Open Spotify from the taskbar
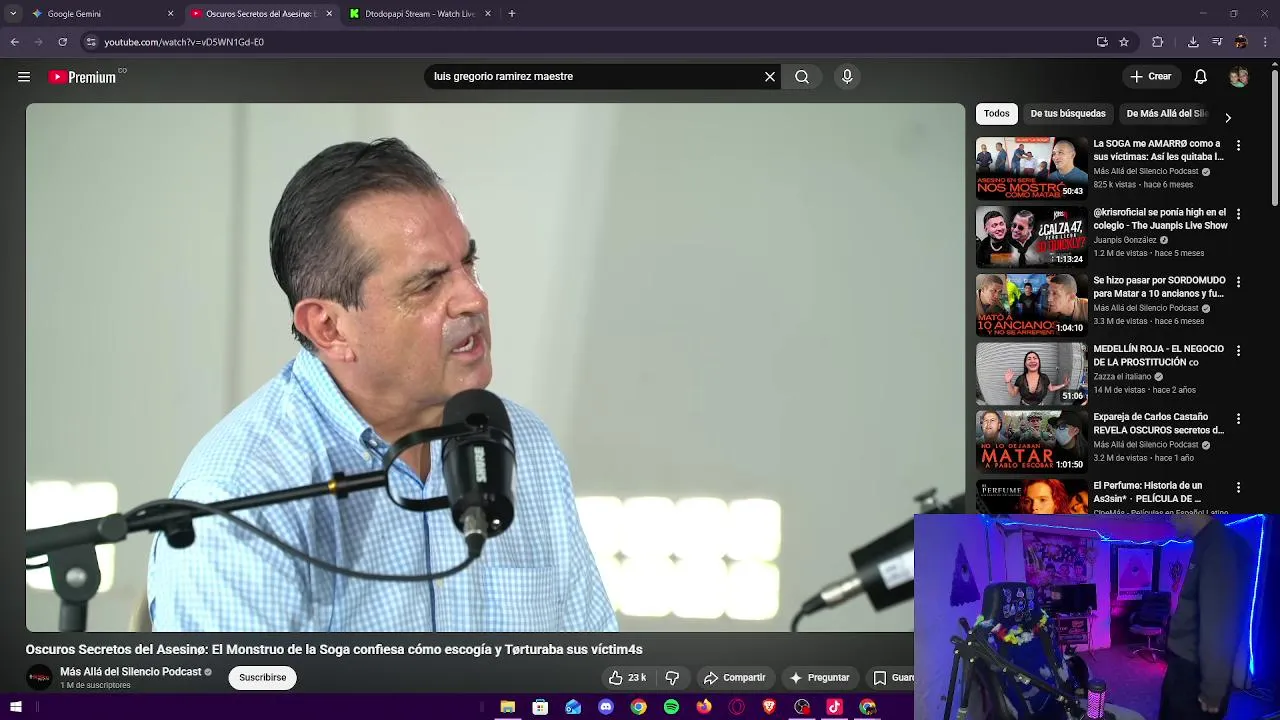Image resolution: width=1280 pixels, height=720 pixels. coord(671,707)
